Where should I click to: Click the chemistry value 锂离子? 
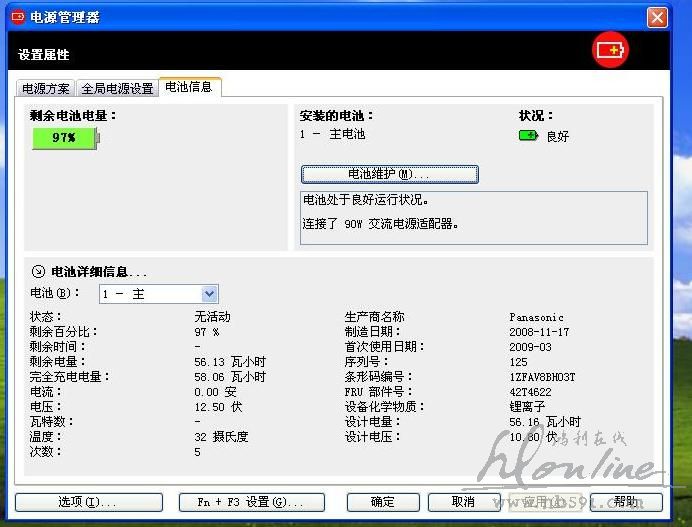527,407
